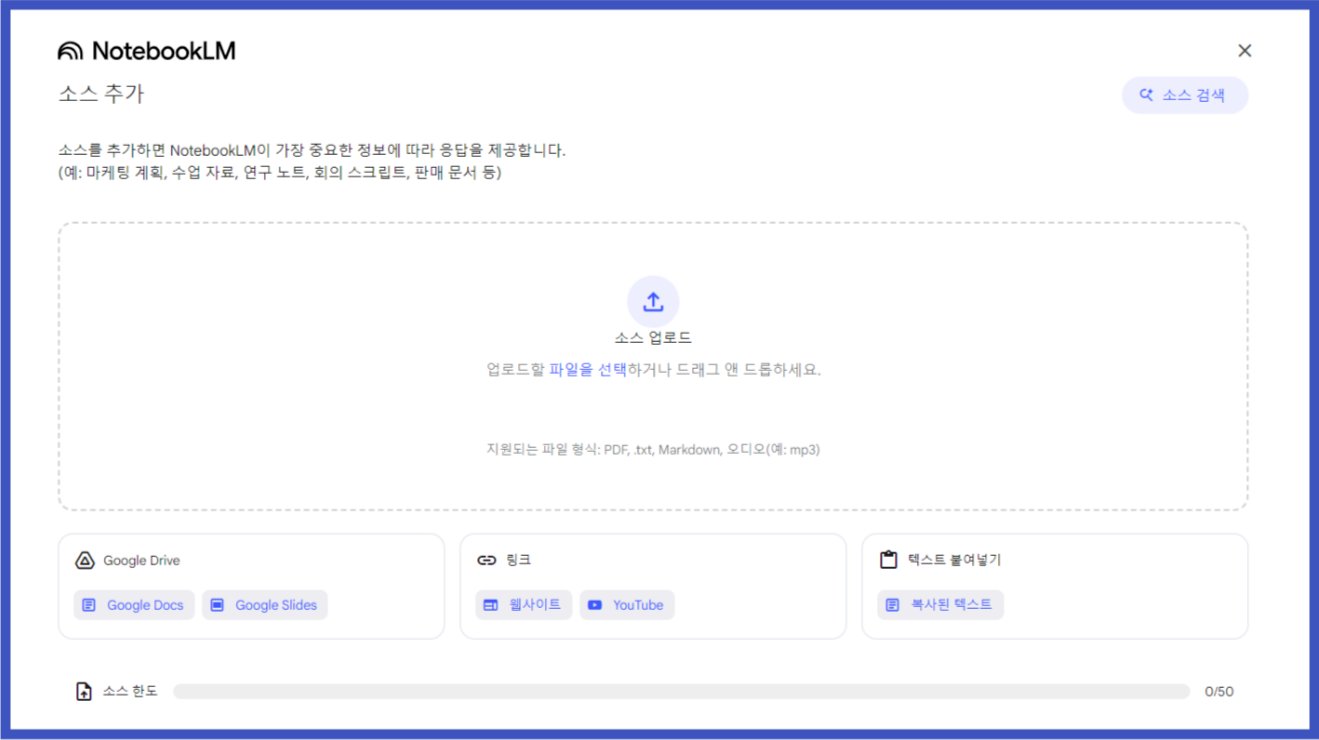Add a 웹사이트 source
This screenshot has width=1319, height=740.
(x=523, y=605)
